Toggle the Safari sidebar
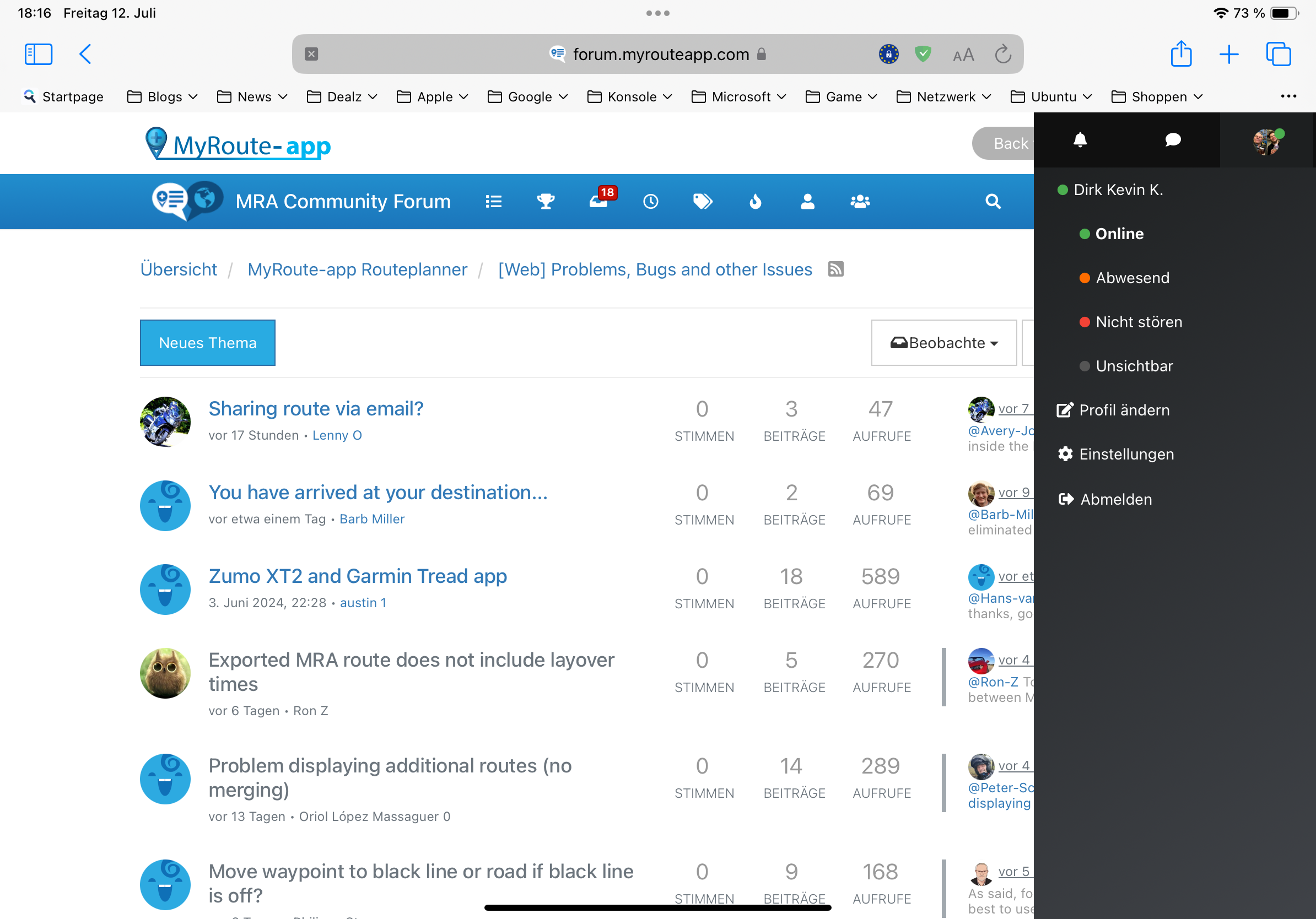Viewport: 1316px width, 919px height. pyautogui.click(x=39, y=55)
